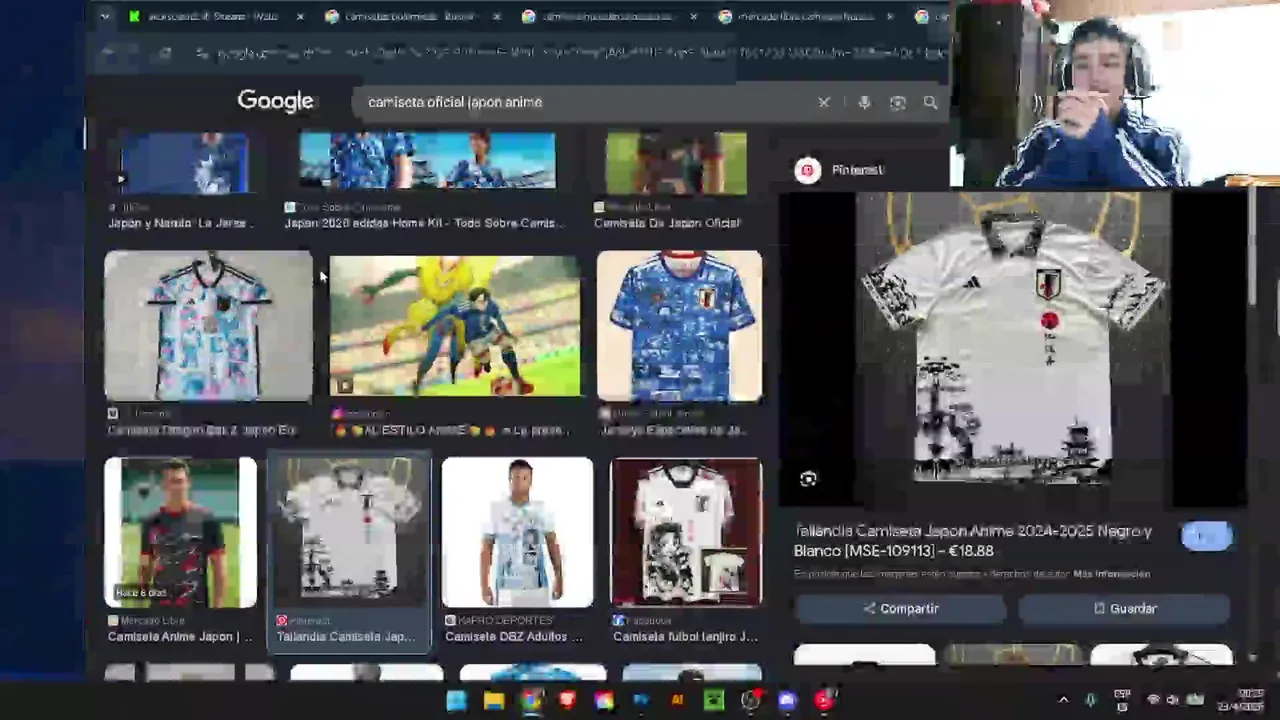Open the Windows Start menu
The image size is (1280, 720).
click(x=456, y=701)
